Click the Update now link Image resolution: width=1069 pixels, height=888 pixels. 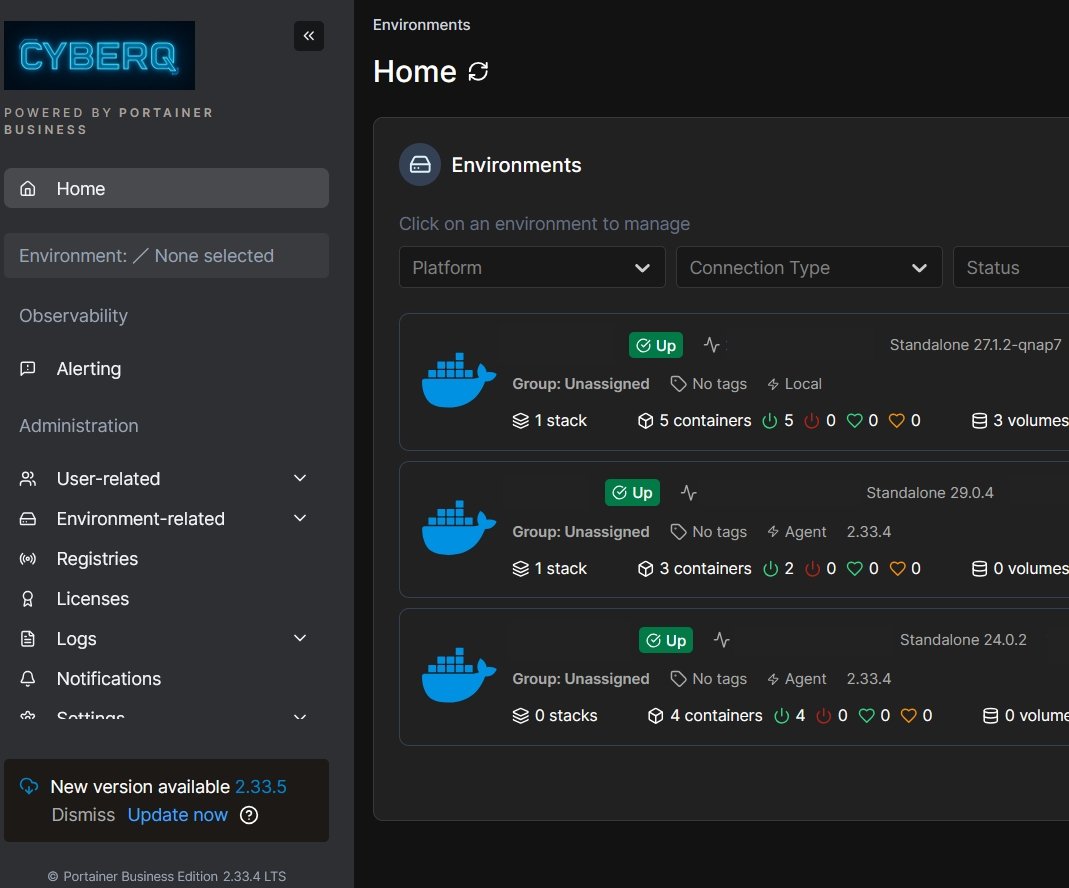178,815
